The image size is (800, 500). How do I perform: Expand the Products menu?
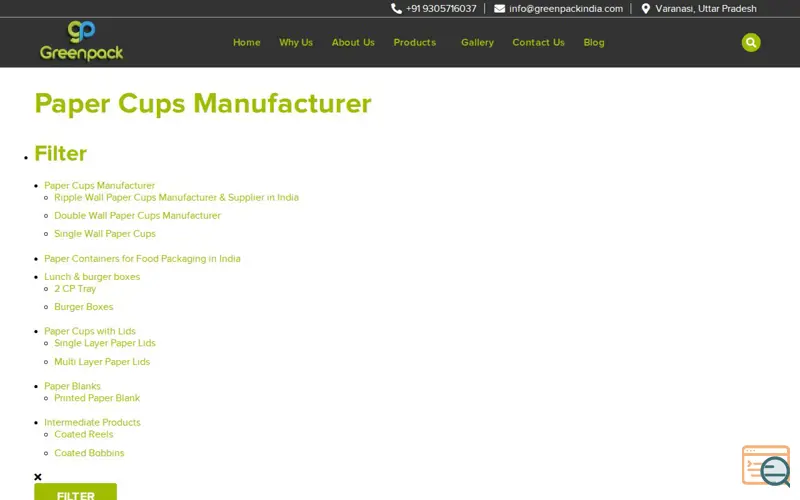(414, 42)
